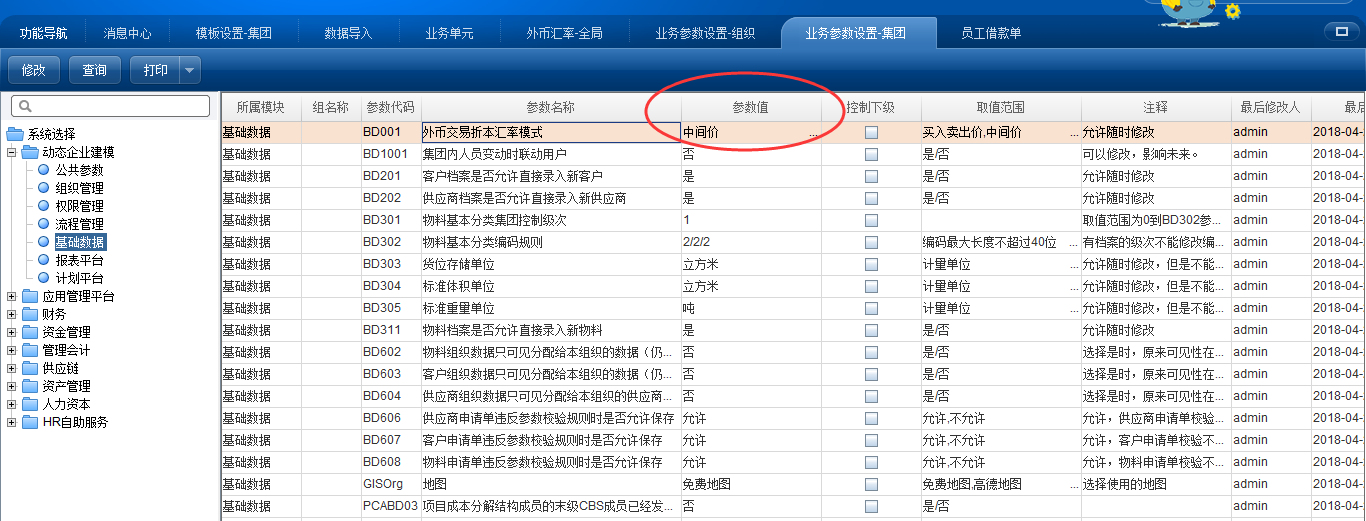Switch to 业务参数设置-组织 tab
This screenshot has width=1366, height=521.
click(x=705, y=33)
